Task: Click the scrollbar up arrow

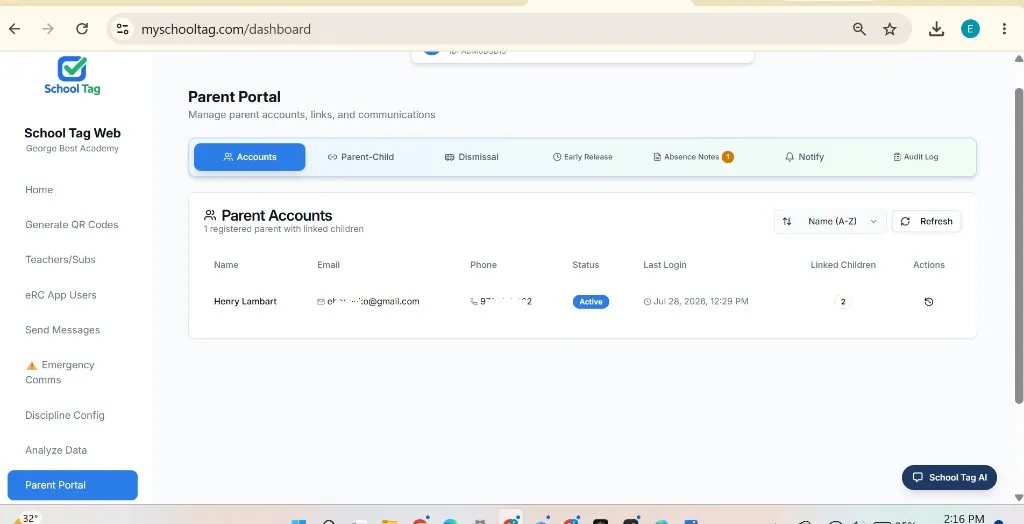Action: click(x=1018, y=59)
